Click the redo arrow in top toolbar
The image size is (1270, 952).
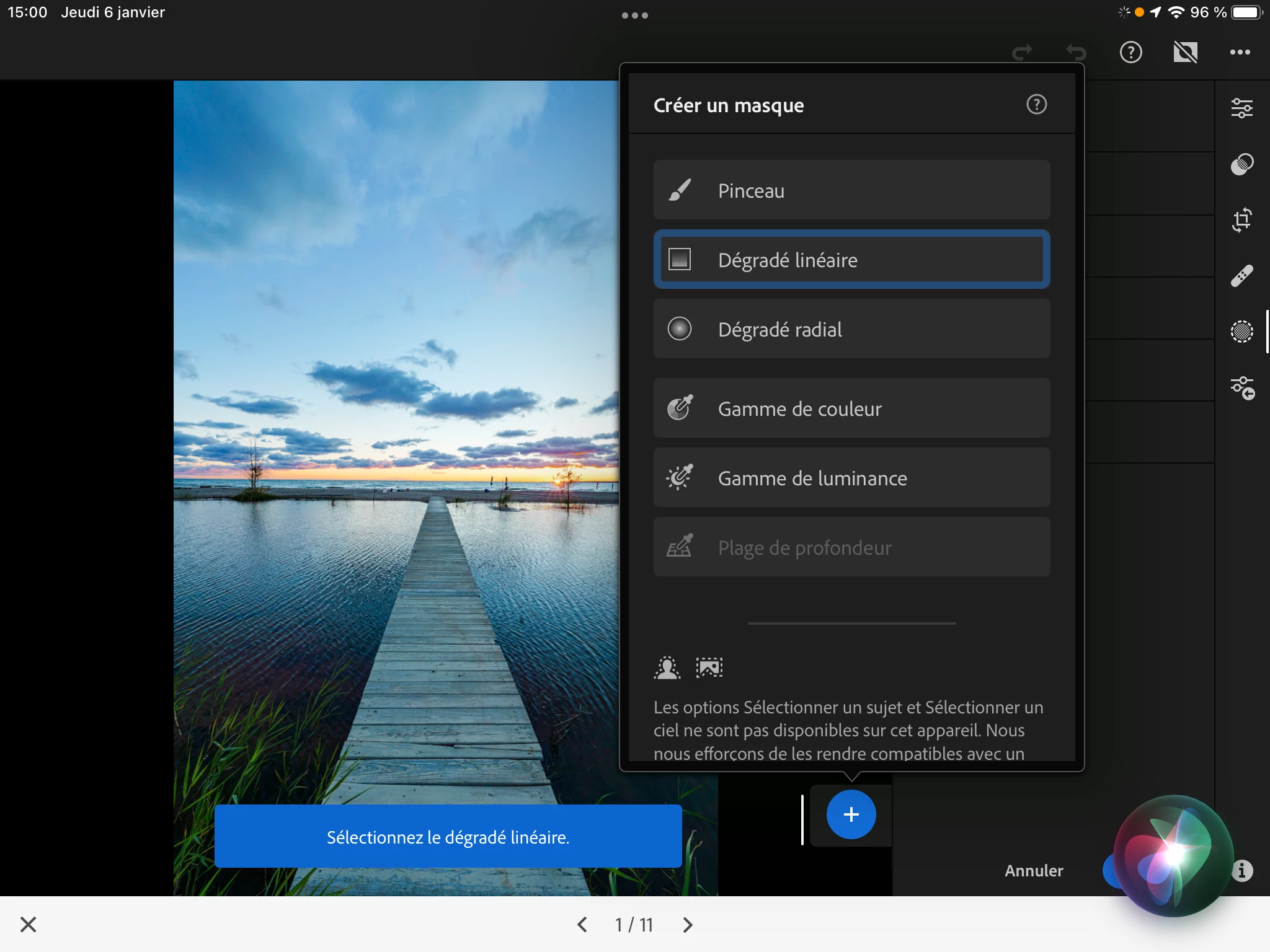click(x=1022, y=52)
